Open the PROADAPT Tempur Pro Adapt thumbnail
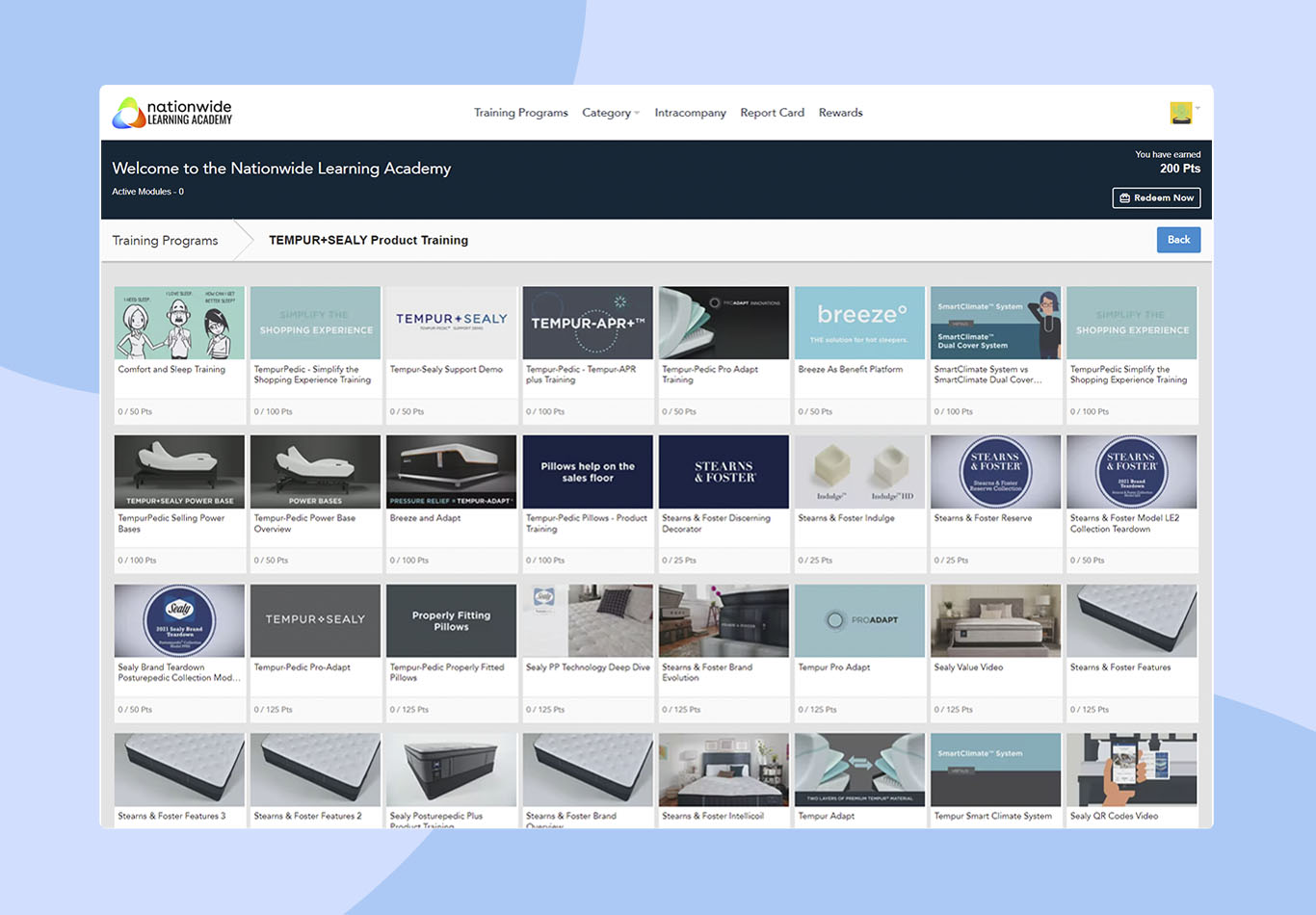 pos(859,620)
